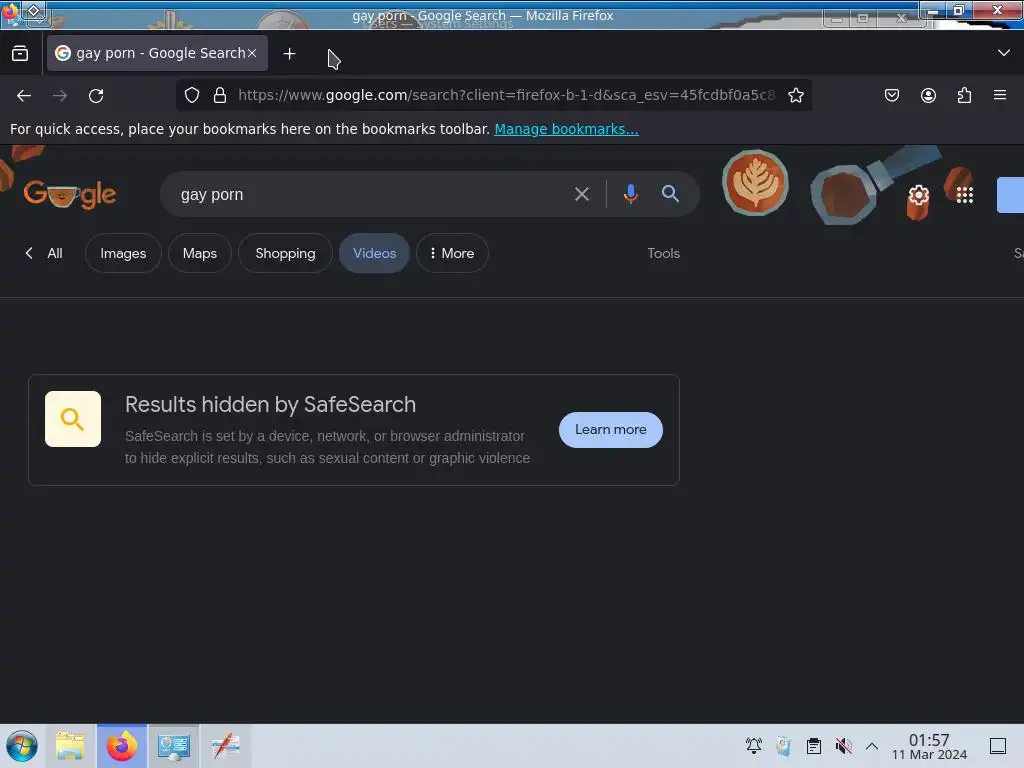The width and height of the screenshot is (1024, 768).
Task: Start voice search with microphone
Action: [630, 194]
